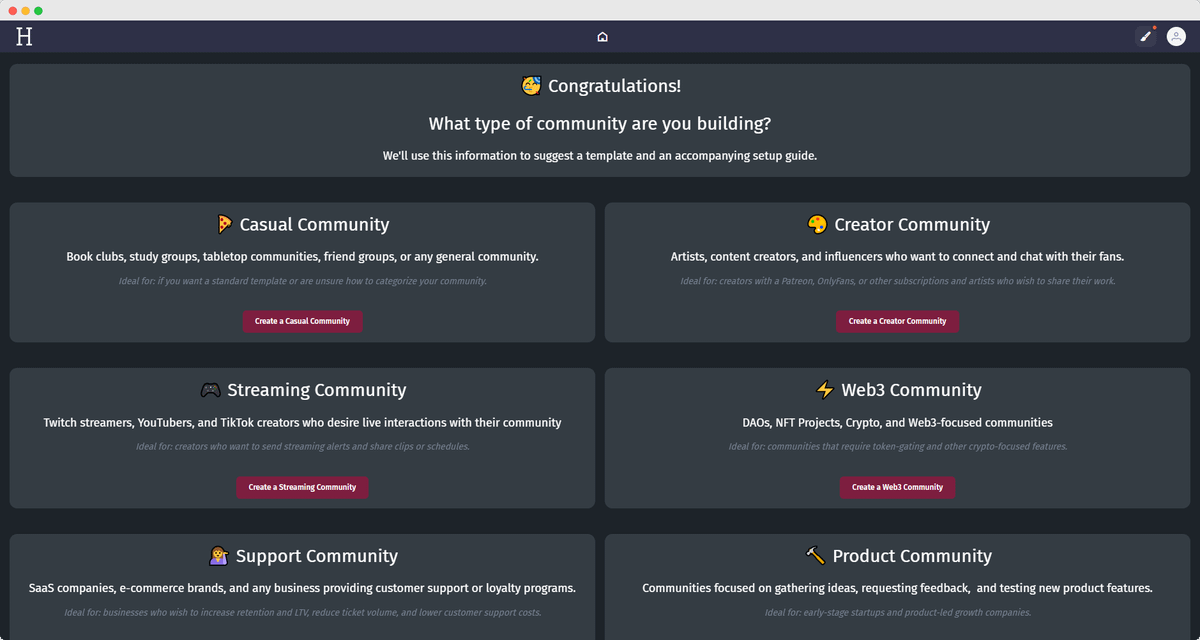Click the Product Community heading text
The height and width of the screenshot is (640, 1200).
(x=912, y=556)
